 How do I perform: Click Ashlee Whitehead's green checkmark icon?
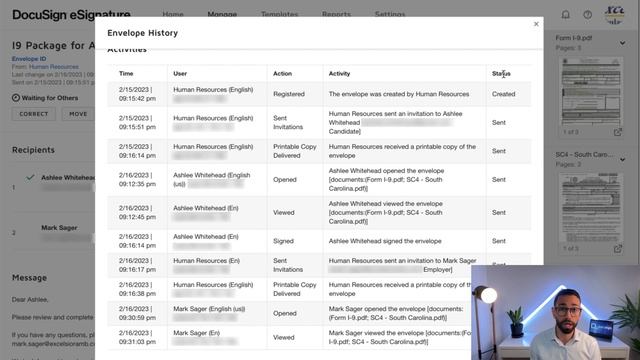(x=30, y=178)
